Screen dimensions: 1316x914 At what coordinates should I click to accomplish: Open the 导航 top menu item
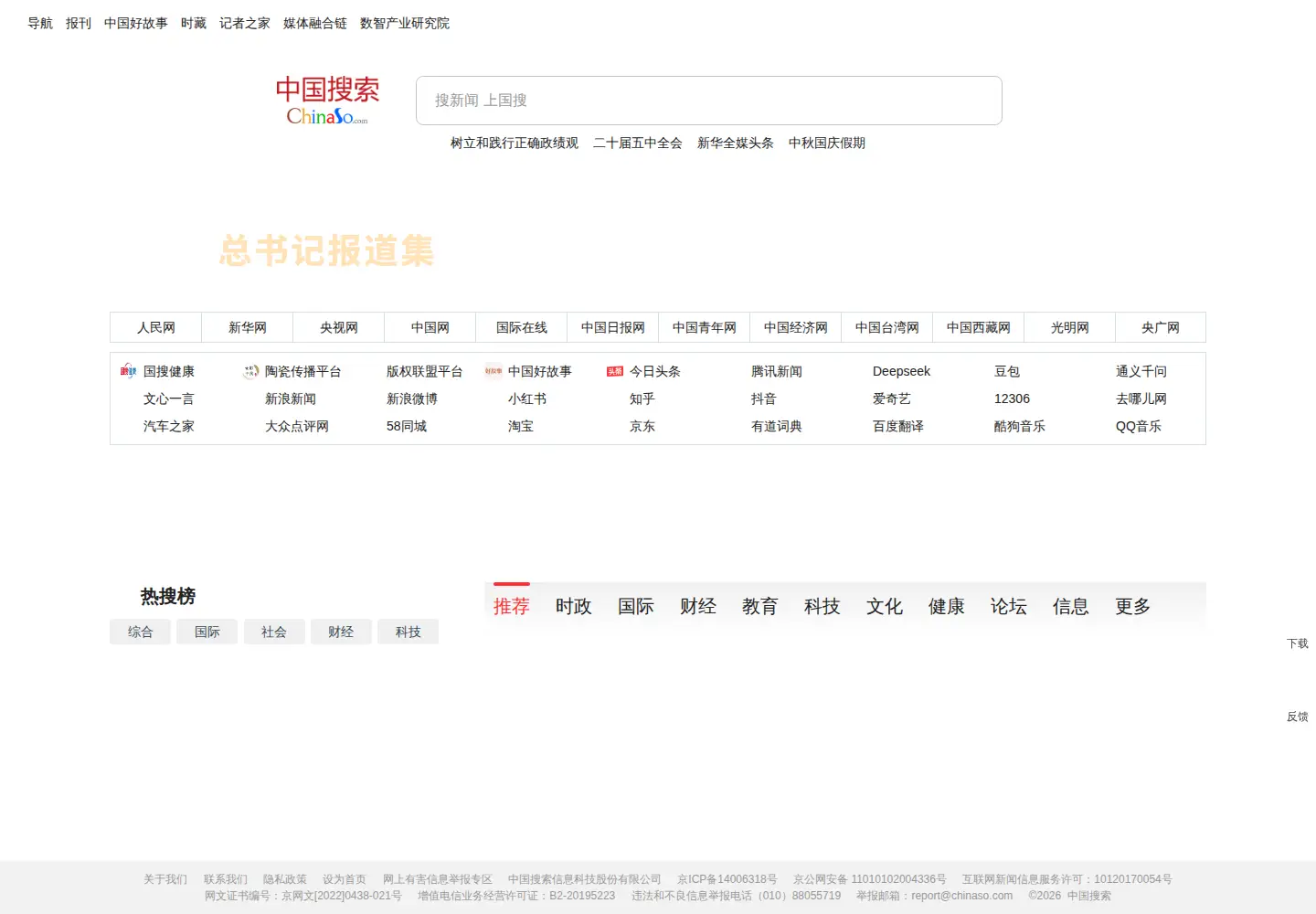pos(40,23)
